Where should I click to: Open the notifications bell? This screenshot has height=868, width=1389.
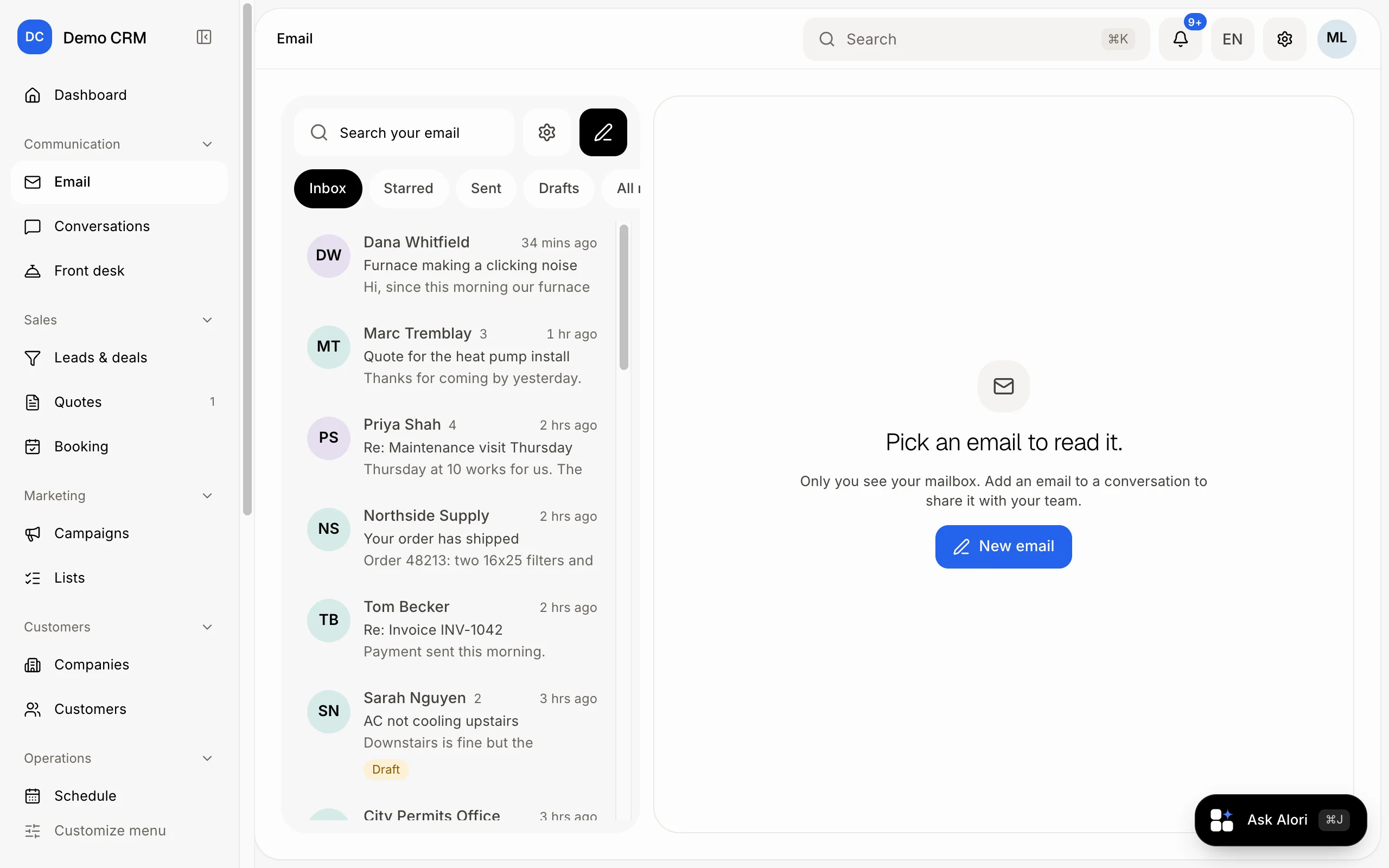(1180, 39)
